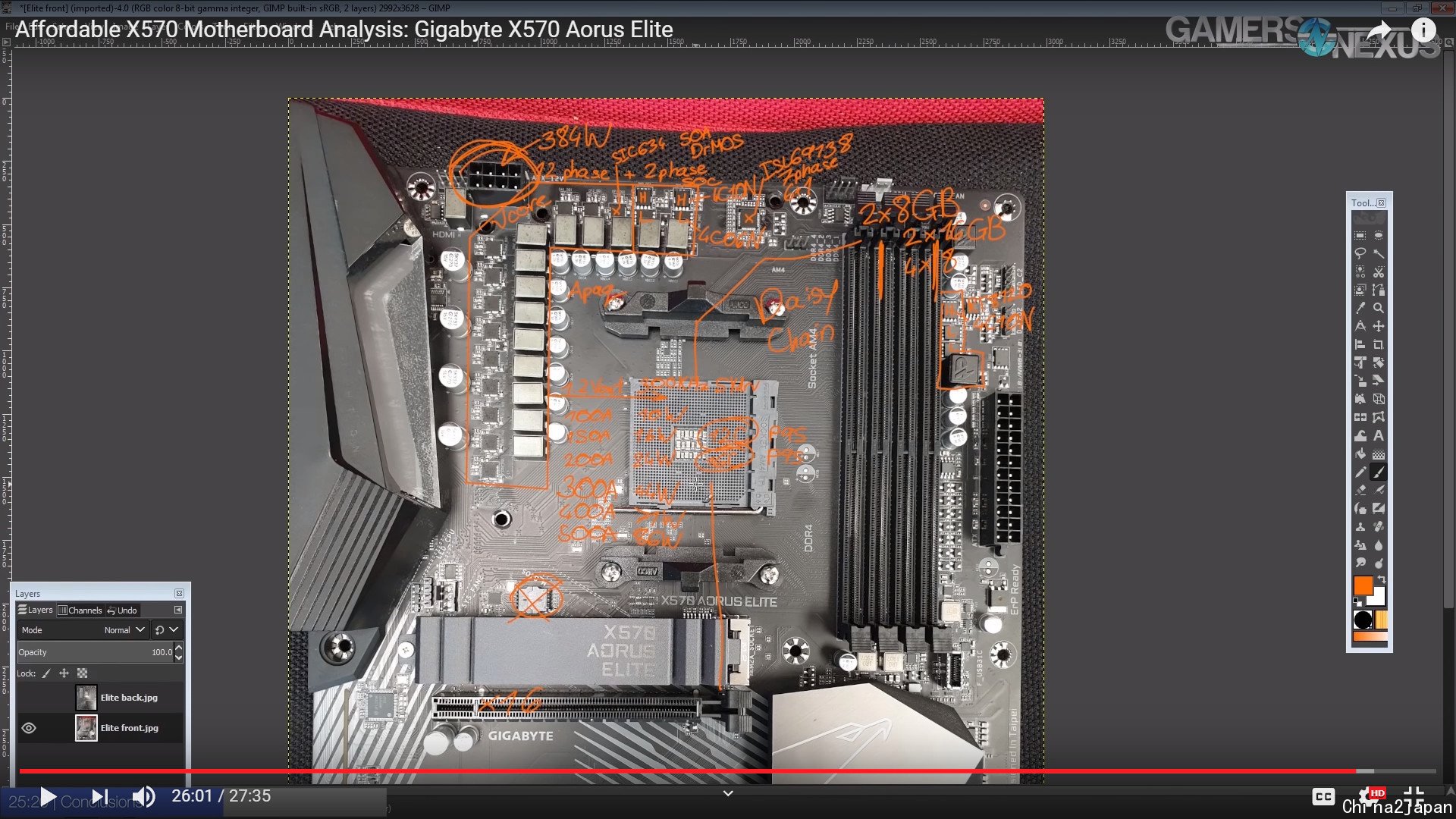The image size is (1456, 819).
Task: Decrease layer opacity with down arrow
Action: (x=179, y=657)
